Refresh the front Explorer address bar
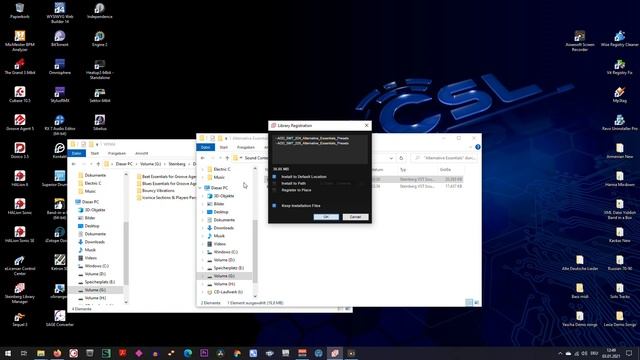640x360 pixels. (401, 158)
